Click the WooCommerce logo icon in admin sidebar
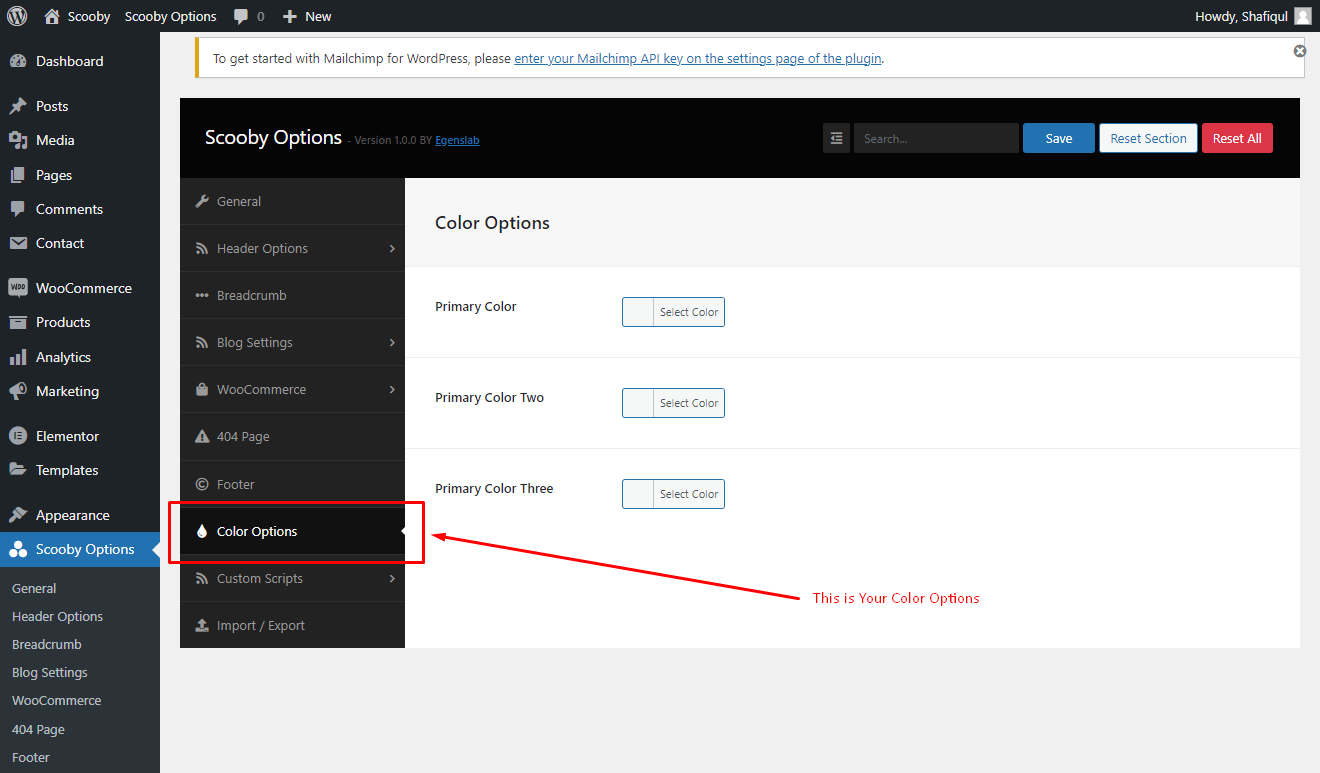Screen dimensions: 1320x773 tap(18, 288)
